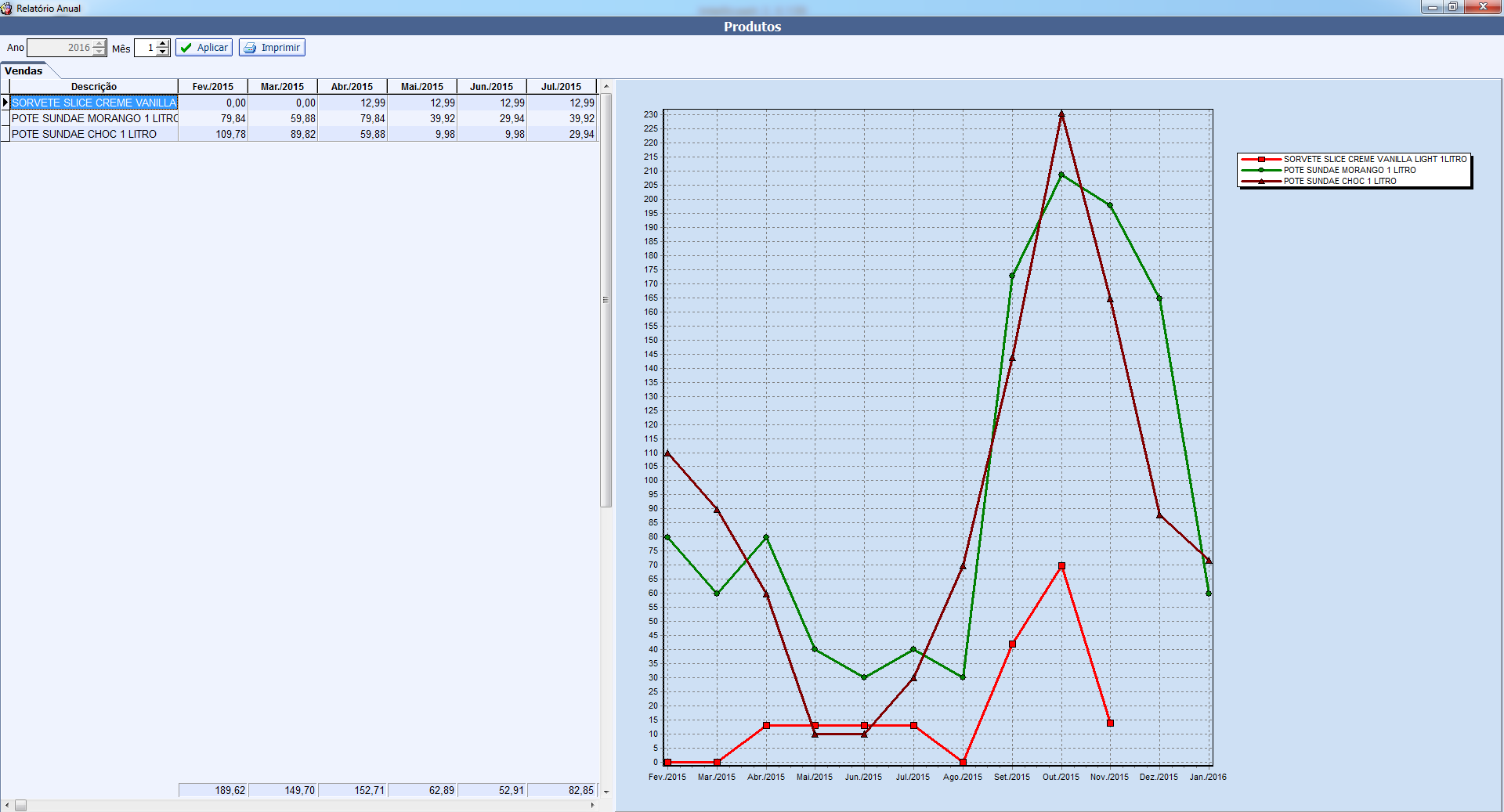Click legend entry POTE SUNDAE MORANGO 1 LITRO

click(x=1329, y=170)
